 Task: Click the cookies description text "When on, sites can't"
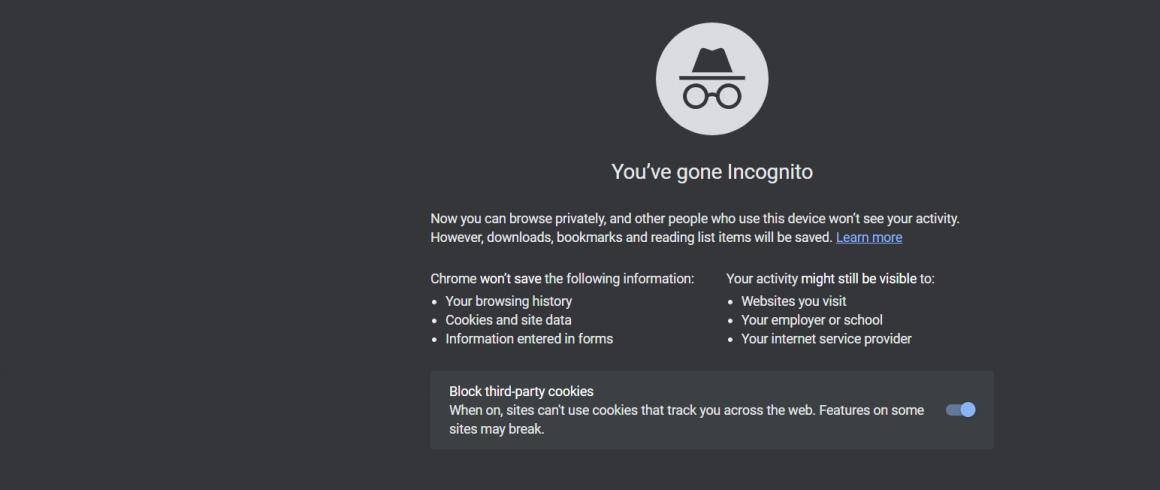coord(687,410)
